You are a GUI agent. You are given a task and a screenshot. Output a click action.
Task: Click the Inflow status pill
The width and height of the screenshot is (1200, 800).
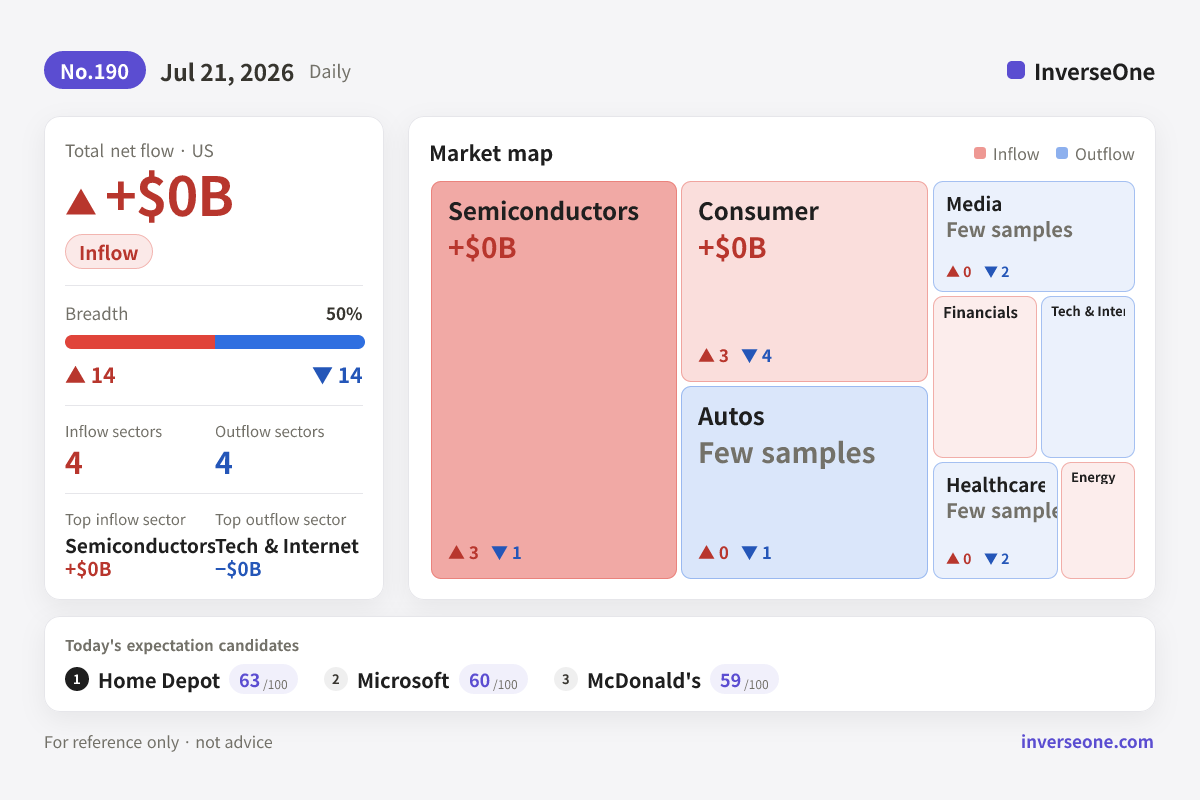[x=109, y=252]
